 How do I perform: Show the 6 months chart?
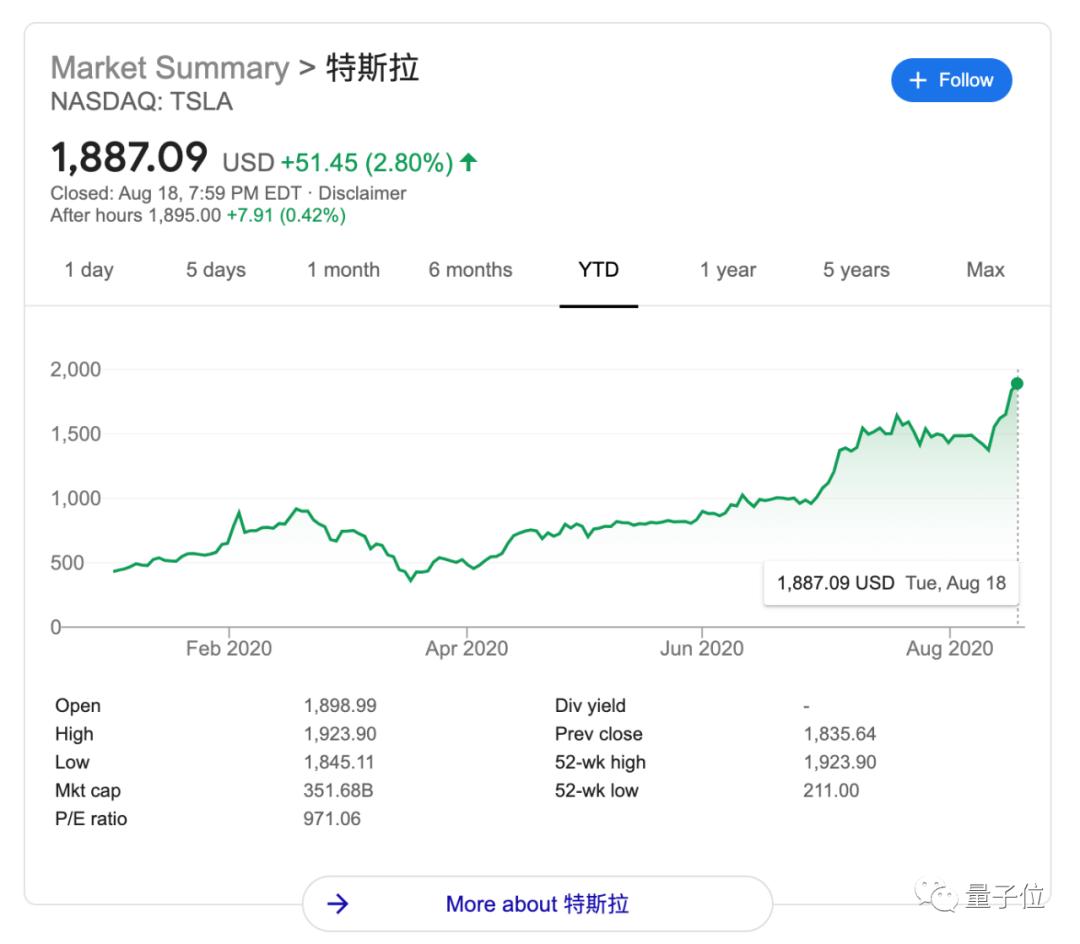coord(470,270)
